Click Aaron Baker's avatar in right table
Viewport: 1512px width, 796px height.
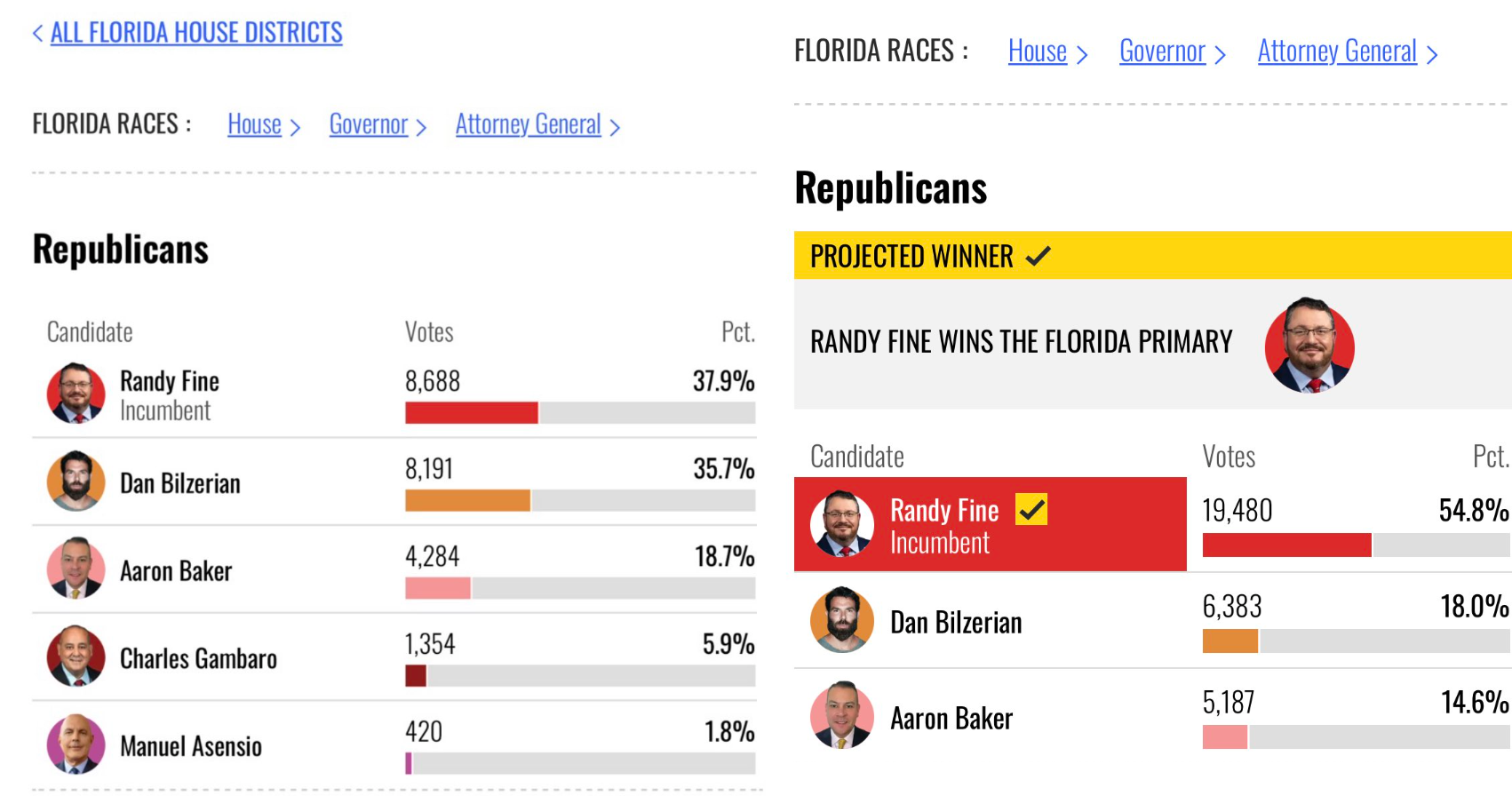coord(842,715)
